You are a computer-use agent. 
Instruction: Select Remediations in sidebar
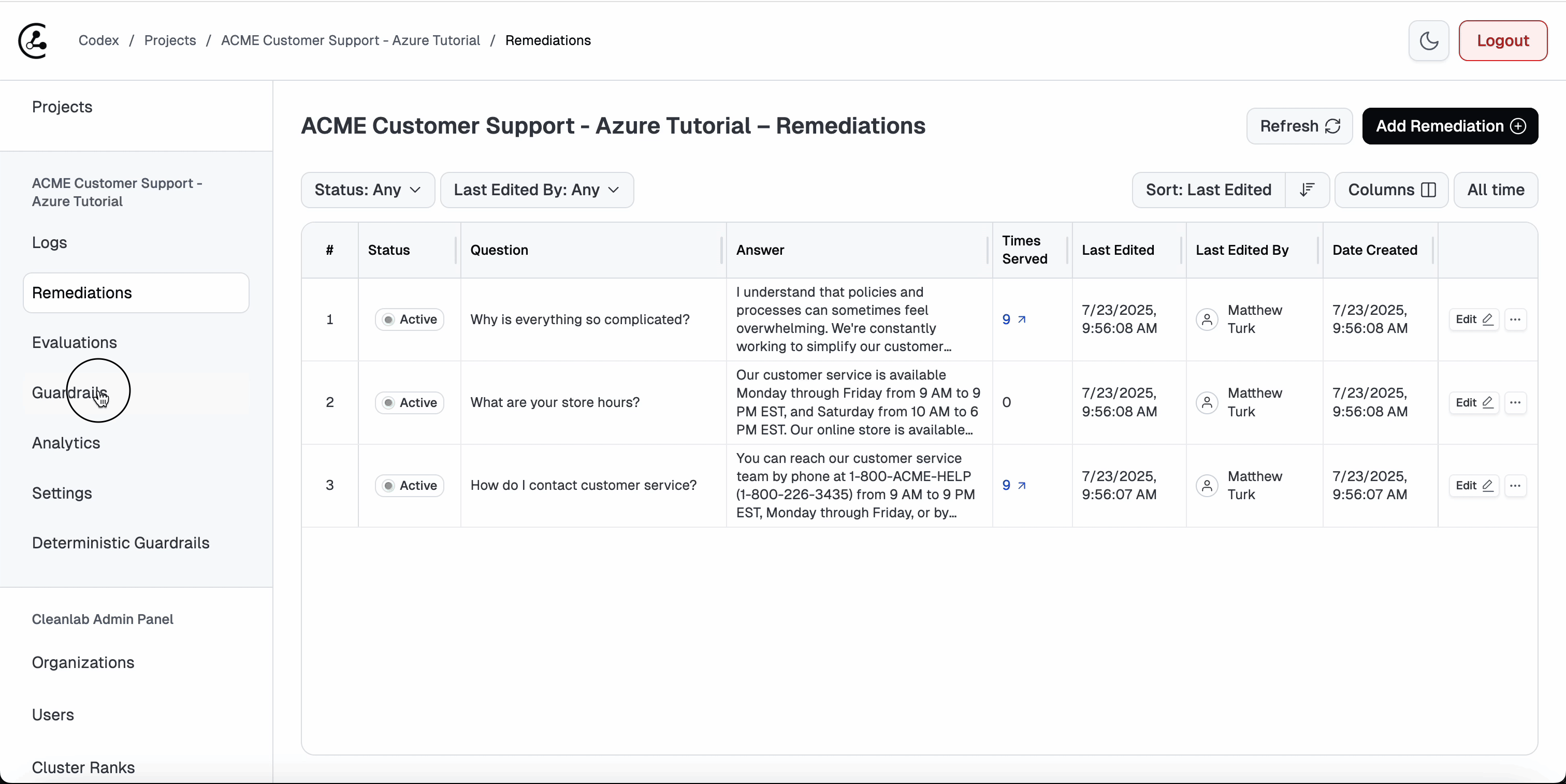(136, 293)
